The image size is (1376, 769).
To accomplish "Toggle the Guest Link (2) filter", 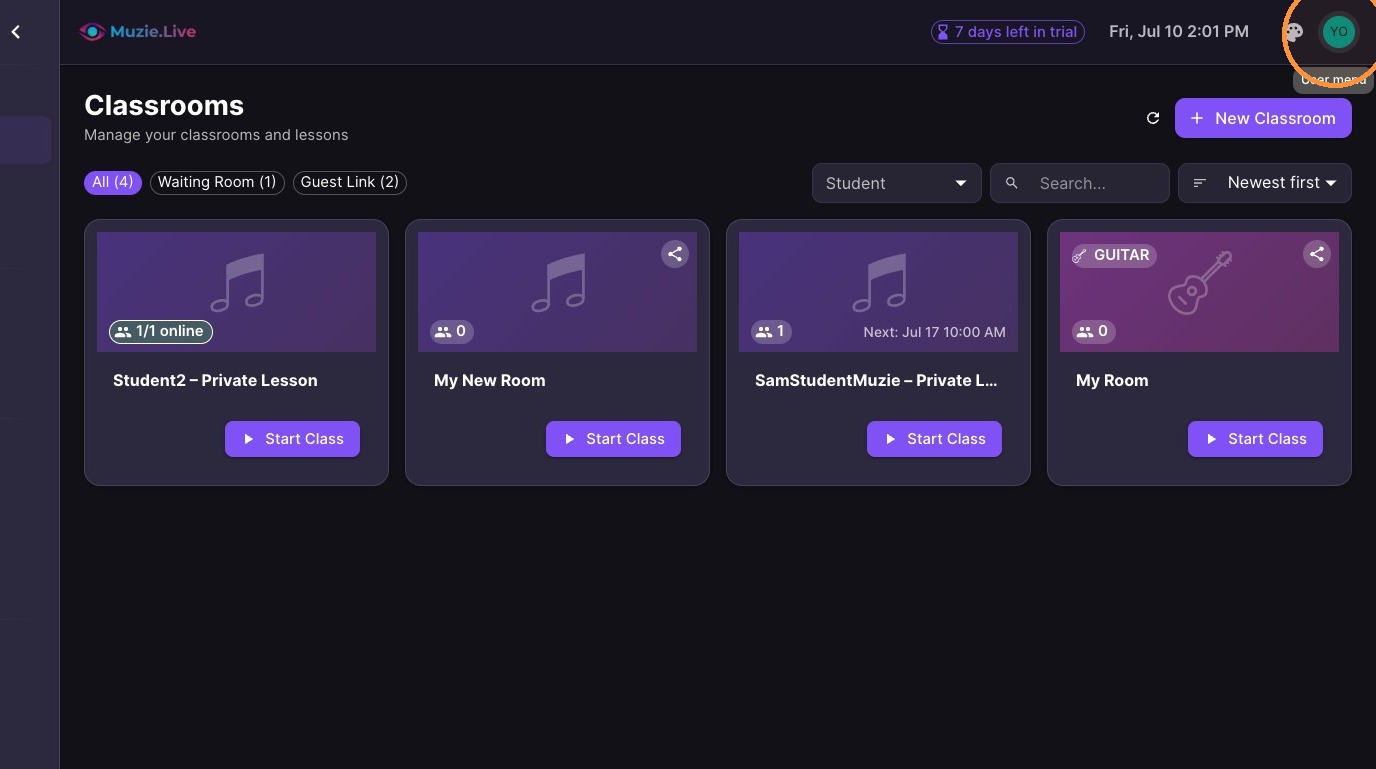I will [x=350, y=182].
